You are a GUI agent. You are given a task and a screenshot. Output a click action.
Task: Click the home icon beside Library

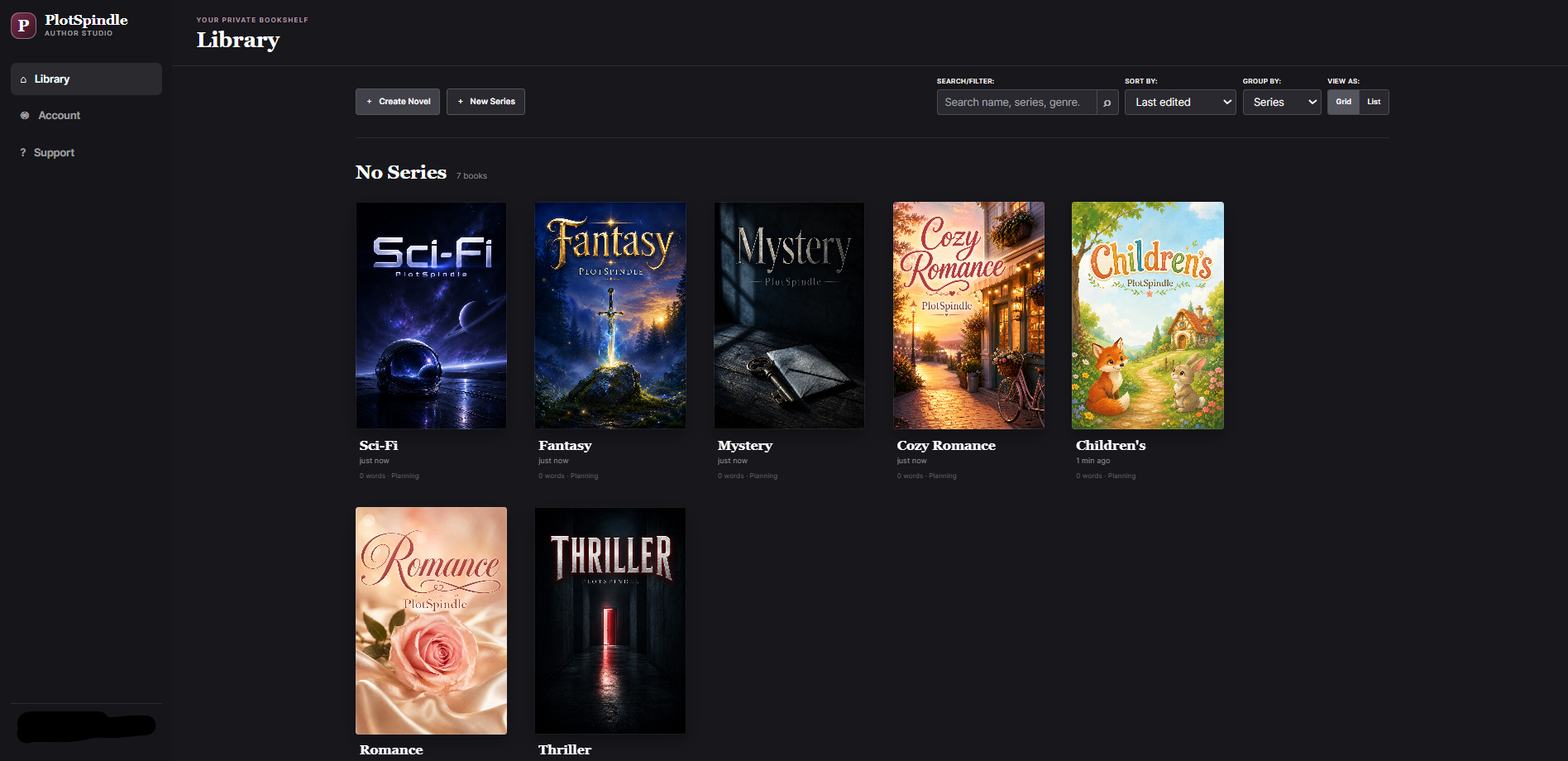tap(23, 79)
